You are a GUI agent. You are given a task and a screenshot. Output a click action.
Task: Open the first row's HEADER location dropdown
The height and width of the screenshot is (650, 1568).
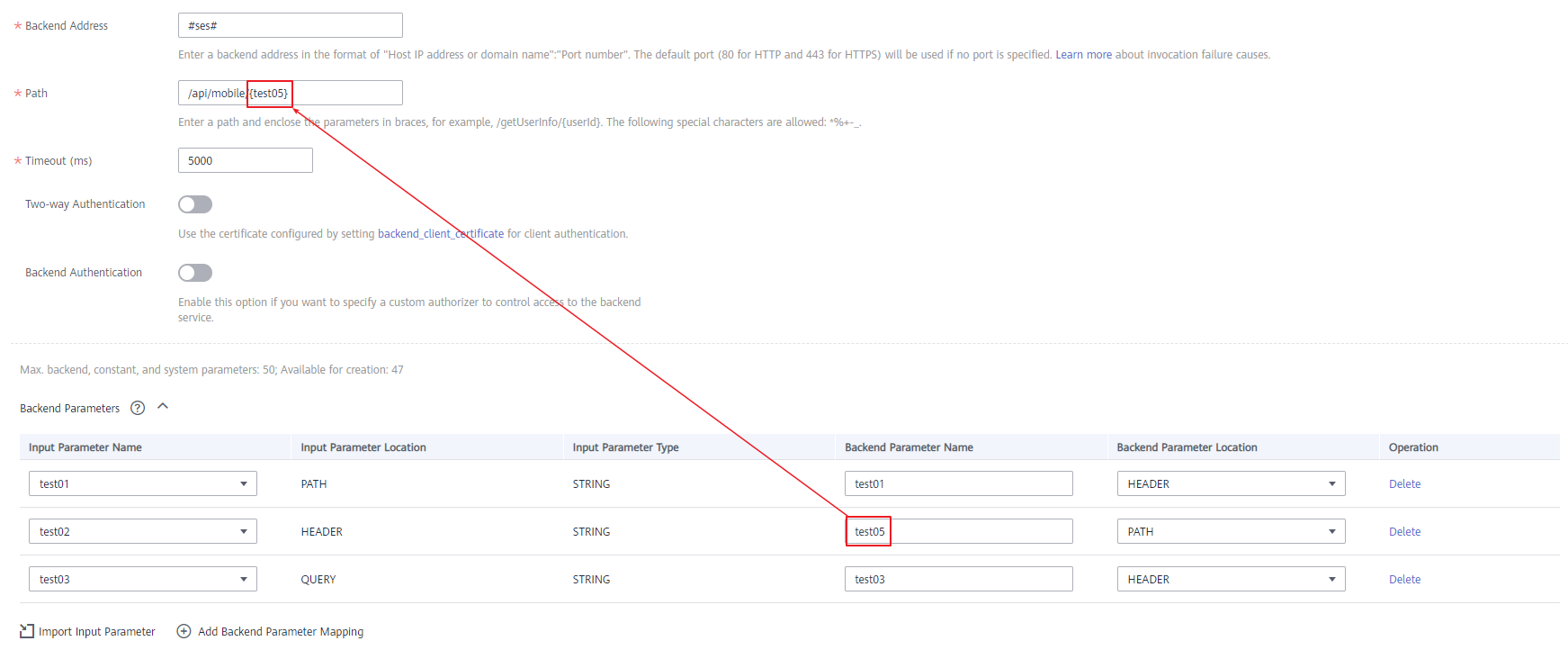(1231, 483)
